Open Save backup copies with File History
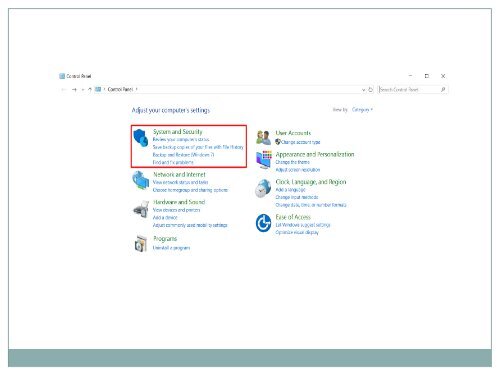500x375 pixels. pos(198,147)
